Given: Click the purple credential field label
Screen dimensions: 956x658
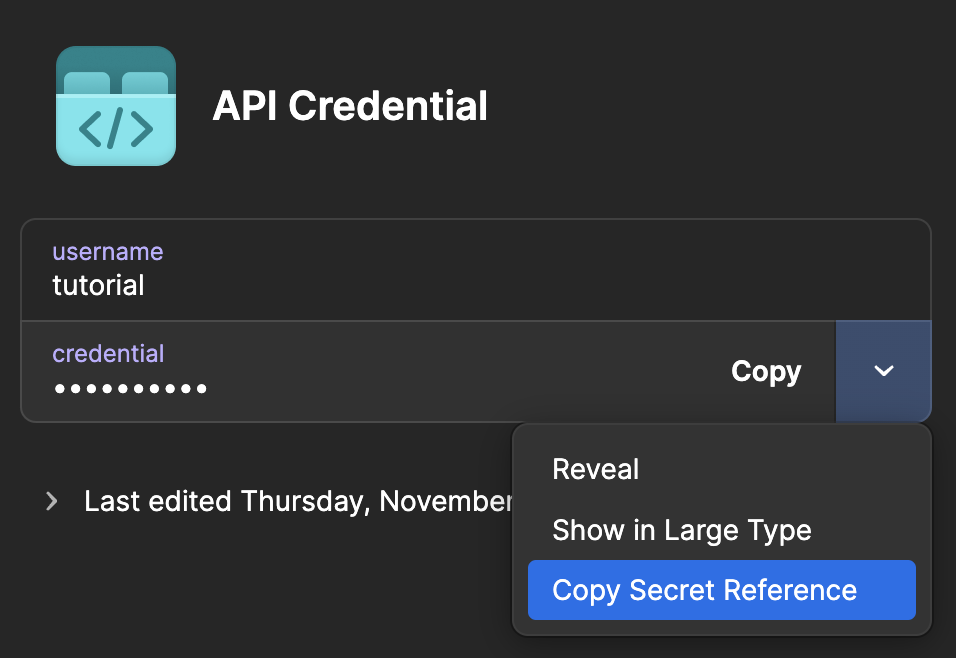Looking at the screenshot, I should point(108,354).
